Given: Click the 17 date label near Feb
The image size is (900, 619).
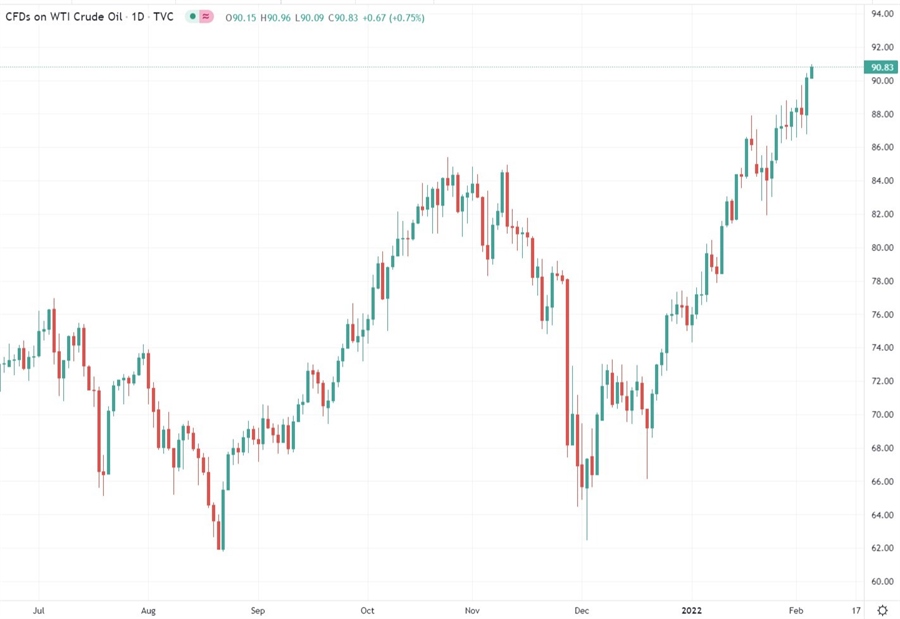Looking at the screenshot, I should coord(855,610).
